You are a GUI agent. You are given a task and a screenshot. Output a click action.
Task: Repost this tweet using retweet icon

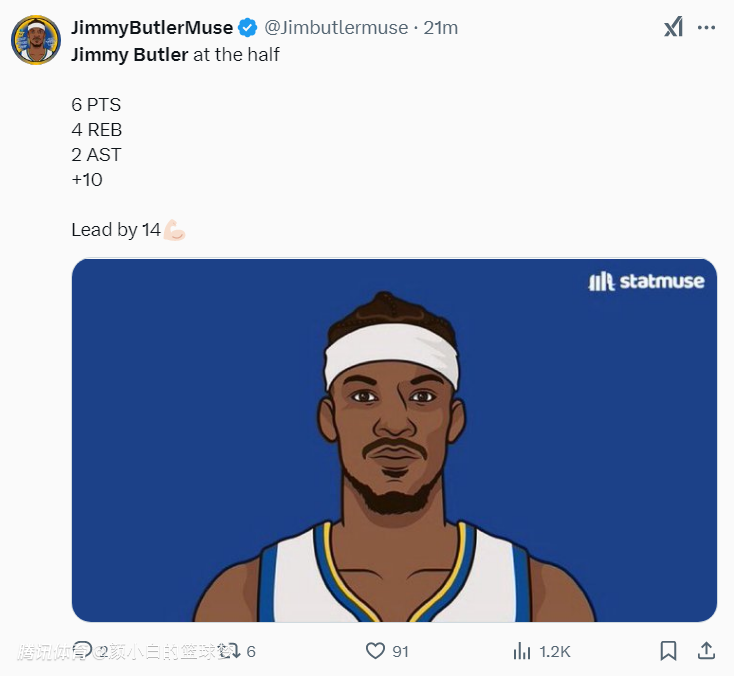(229, 651)
